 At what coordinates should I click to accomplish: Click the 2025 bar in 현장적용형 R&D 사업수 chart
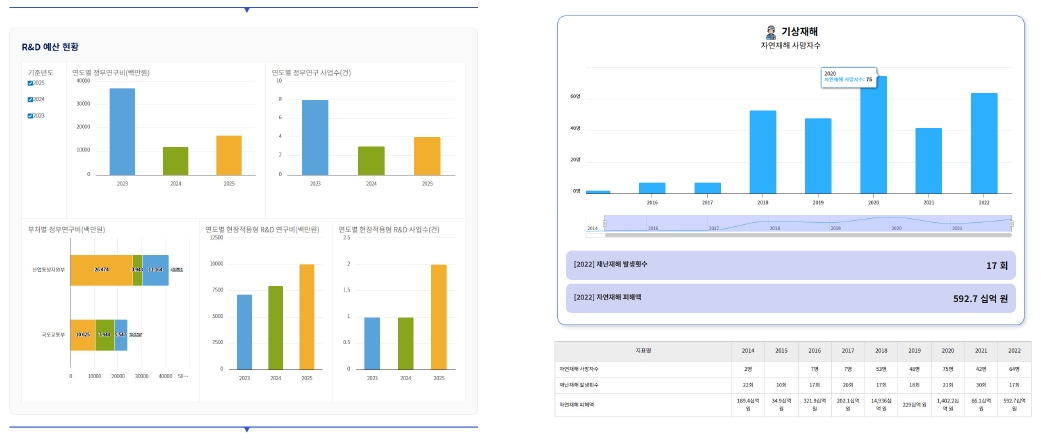tap(439, 317)
